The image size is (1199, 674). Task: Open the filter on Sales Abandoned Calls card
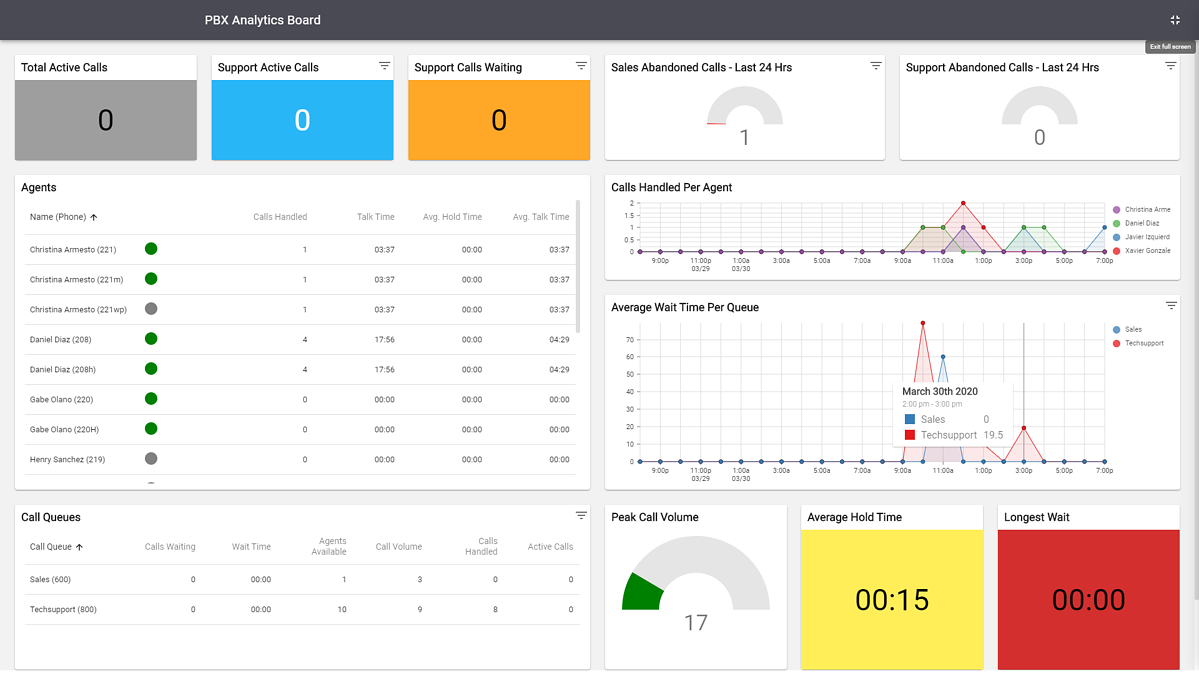[876, 64]
